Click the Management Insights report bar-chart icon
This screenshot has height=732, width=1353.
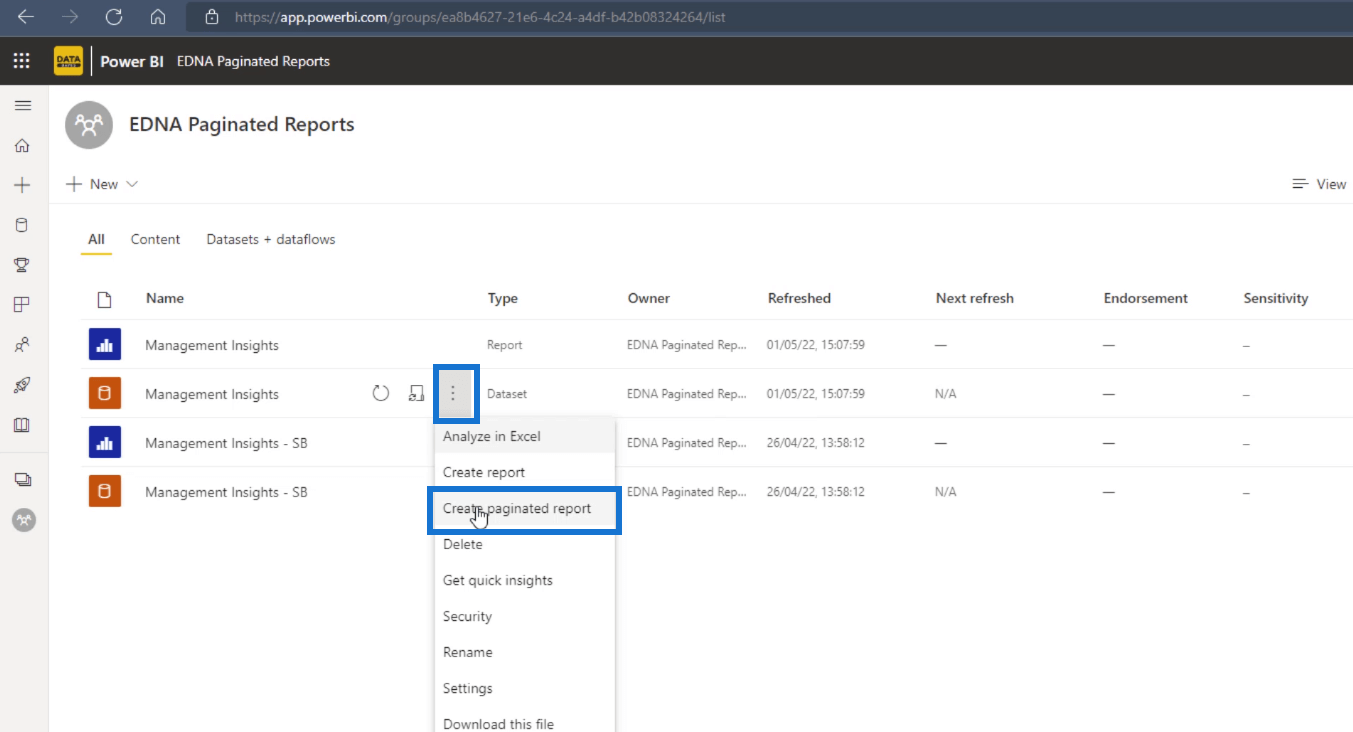point(105,345)
